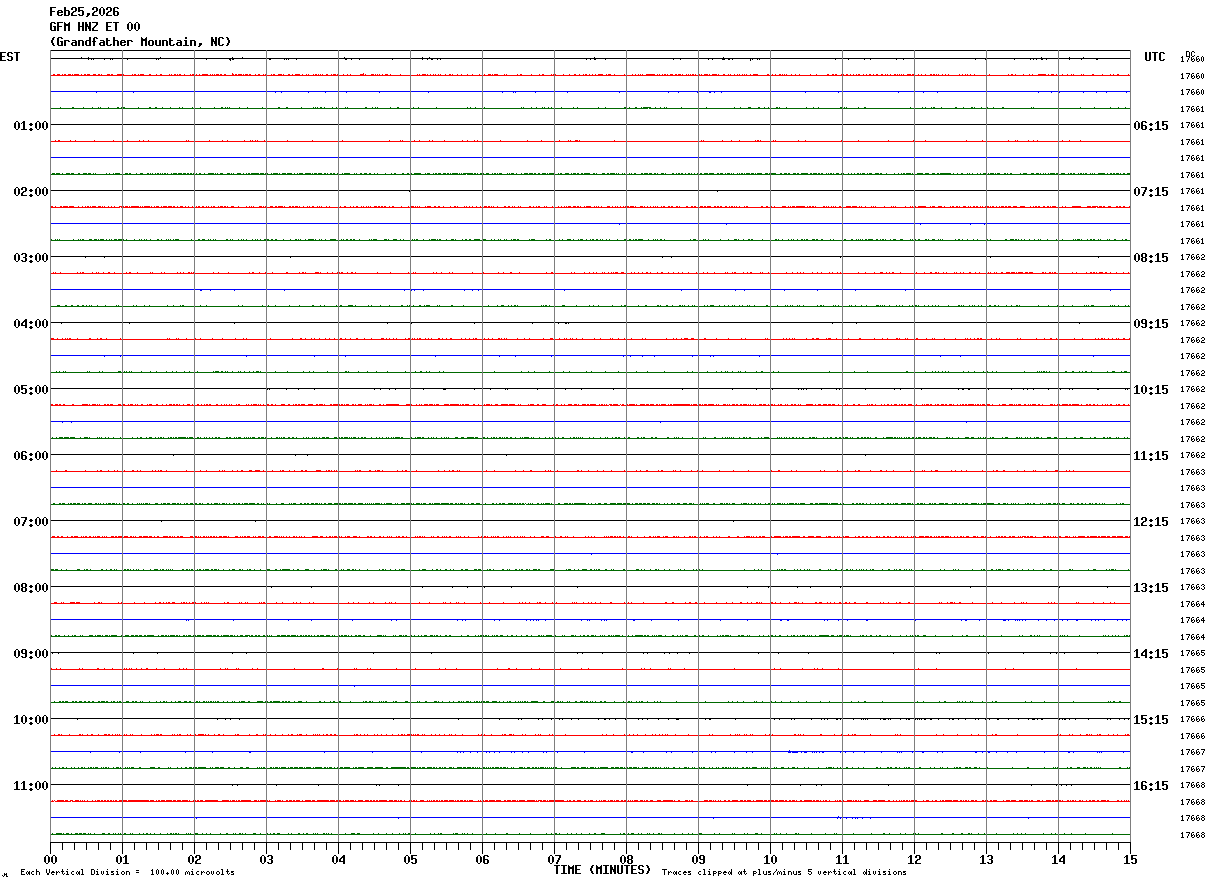The image size is (1210, 886).
Task: Click minute tick "15" on the time axis
Action: [x=1130, y=858]
